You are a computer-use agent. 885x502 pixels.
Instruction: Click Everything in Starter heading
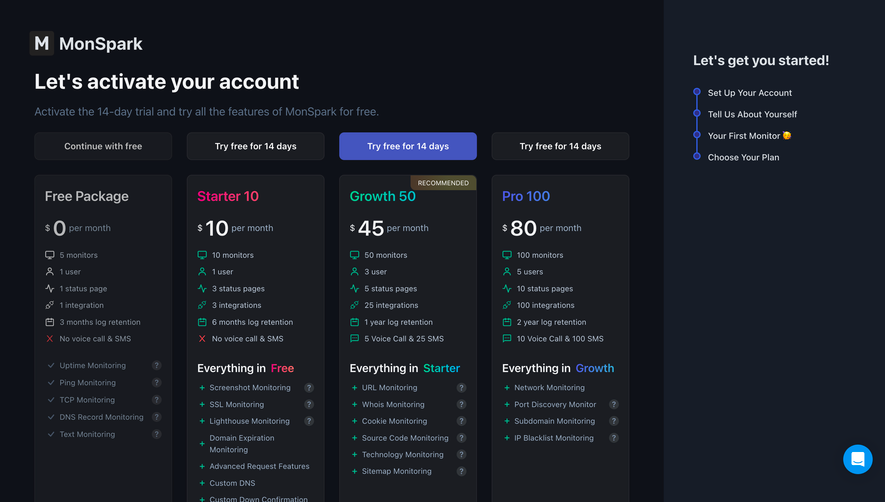pos(405,368)
